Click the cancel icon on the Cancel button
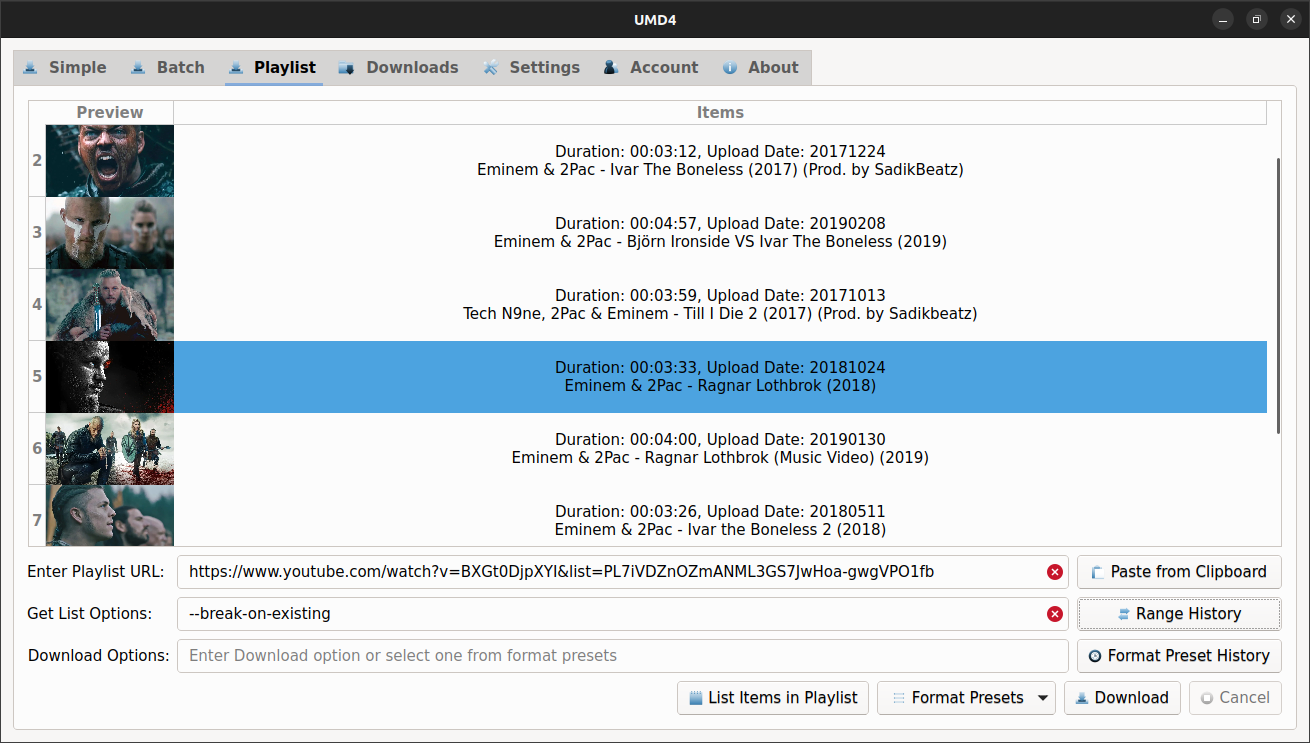 (1209, 697)
